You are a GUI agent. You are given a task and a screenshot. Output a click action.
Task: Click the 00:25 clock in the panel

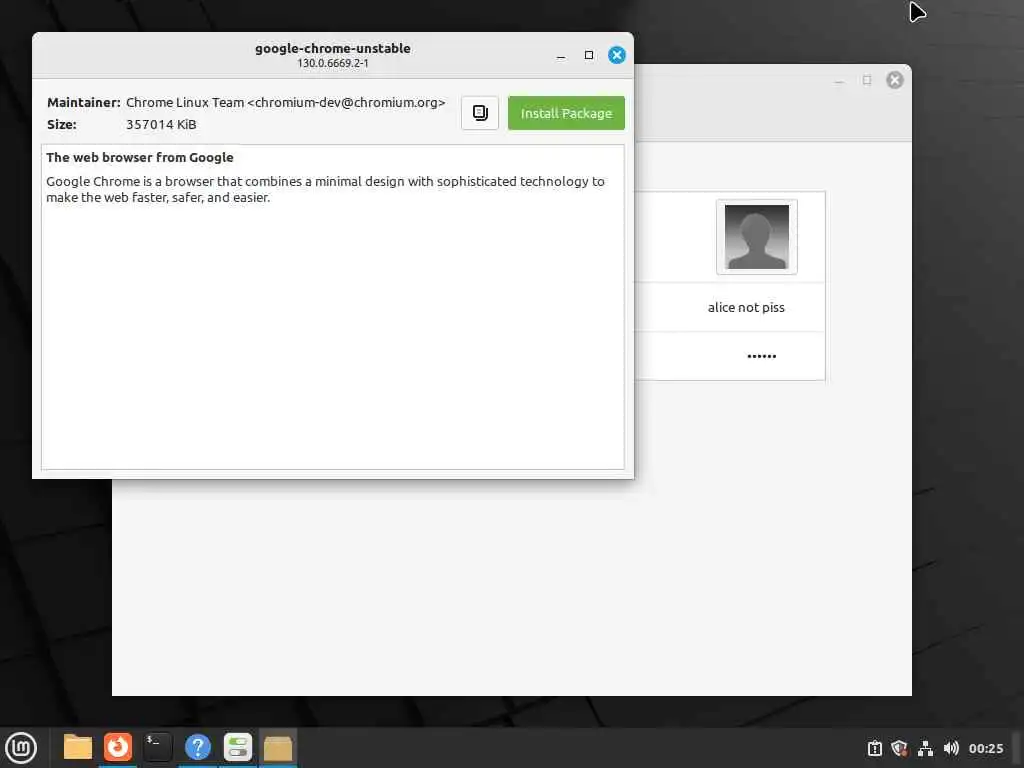[x=985, y=748]
